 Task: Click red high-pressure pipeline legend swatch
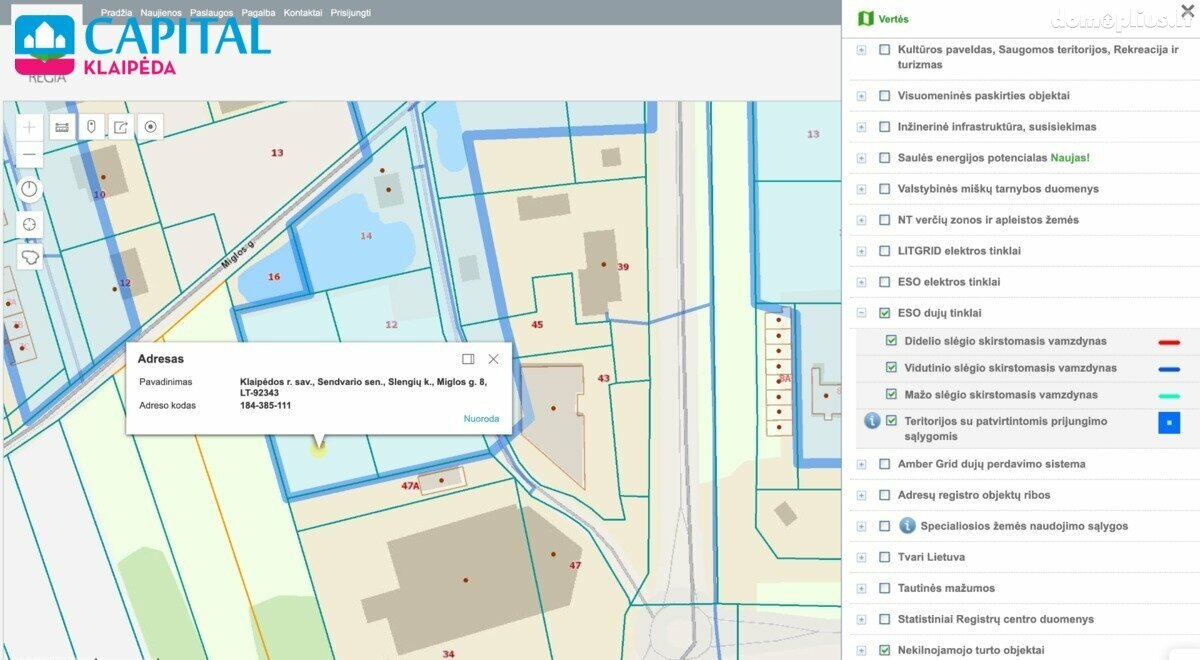tap(1168, 342)
